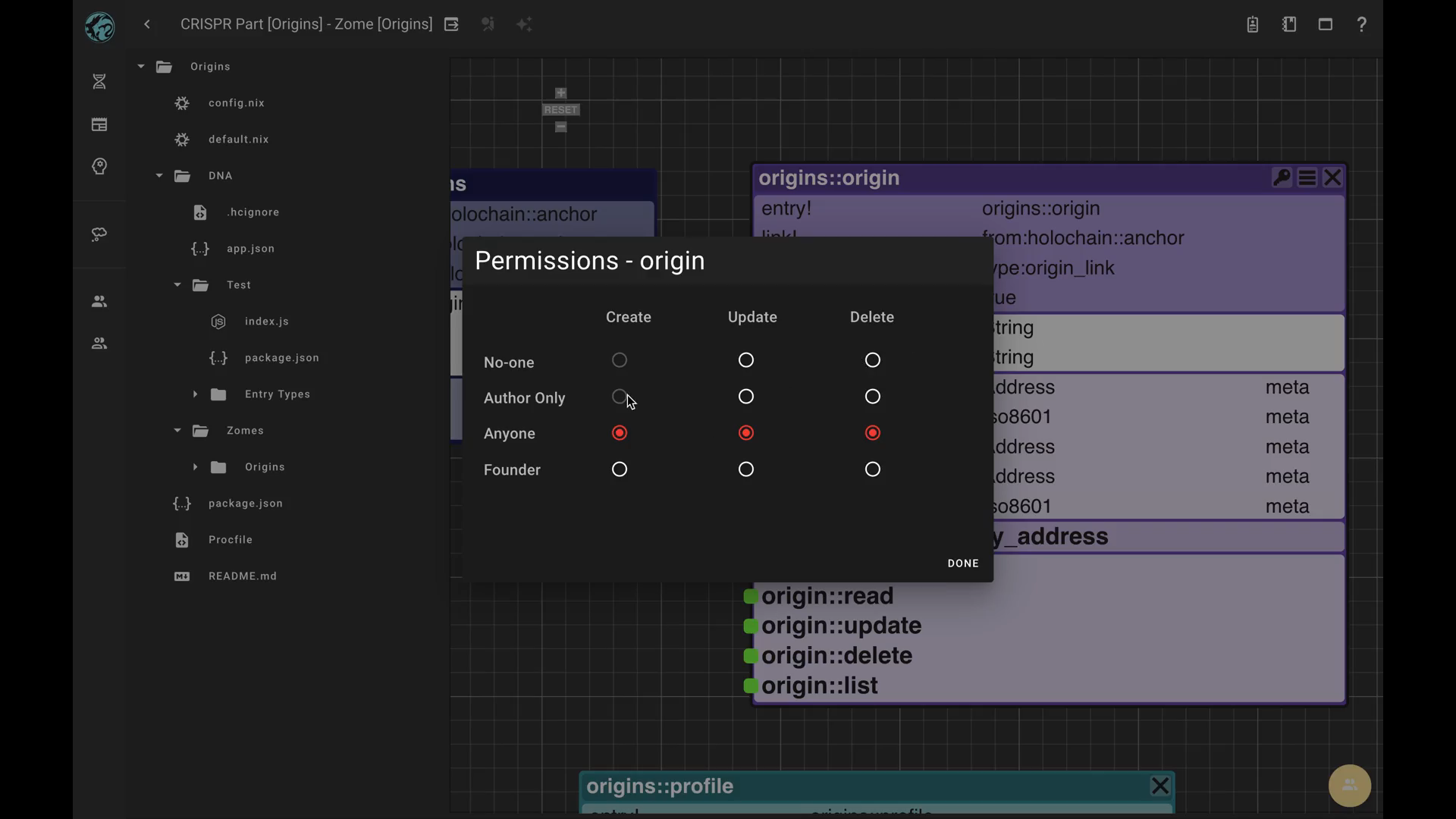Image resolution: width=1456 pixels, height=819 pixels.
Task: Choose Founder for Delete permission
Action: tap(873, 469)
